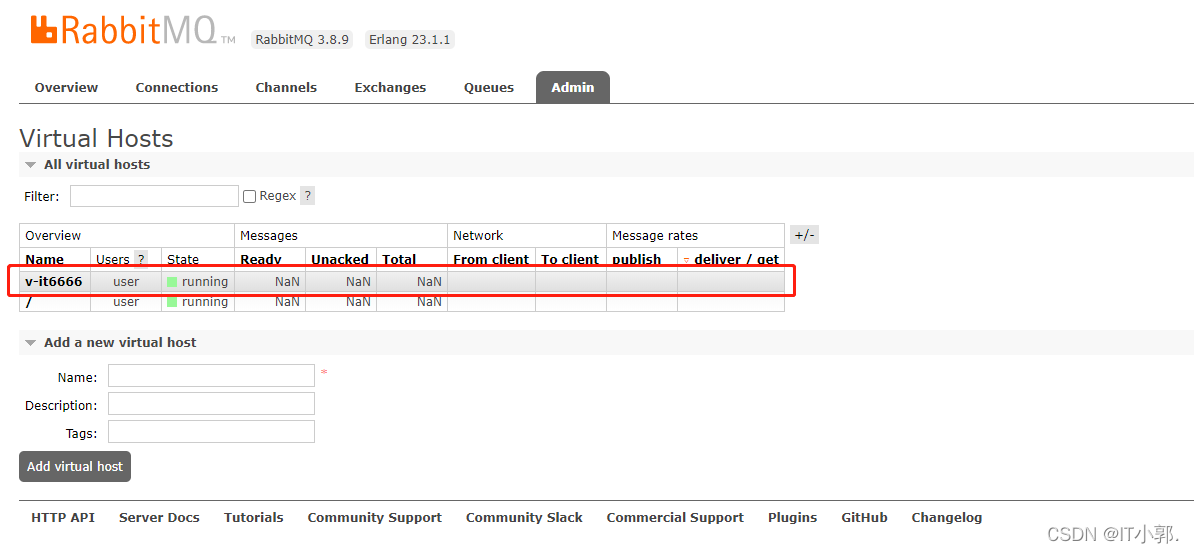Click the deliver / get sort arrow
The height and width of the screenshot is (553, 1194).
pos(687,261)
